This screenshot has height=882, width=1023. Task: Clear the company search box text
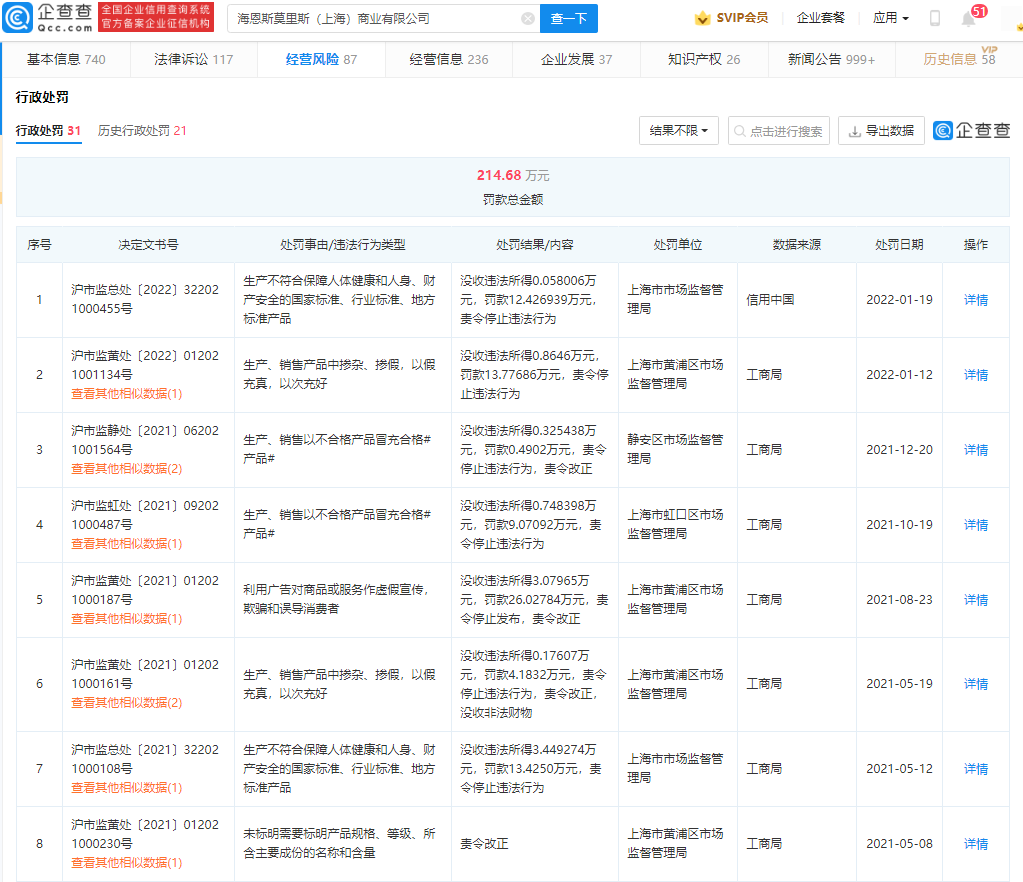pos(527,18)
